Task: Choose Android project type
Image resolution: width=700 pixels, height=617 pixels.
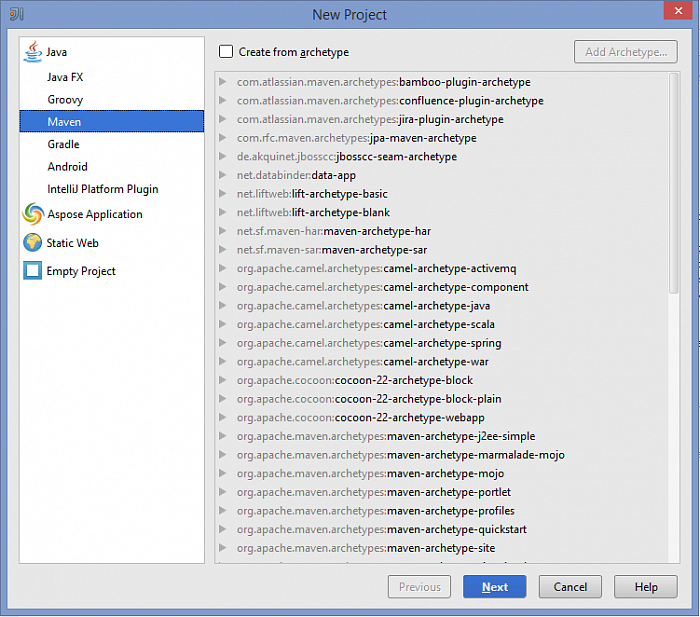Action: pyautogui.click(x=67, y=167)
